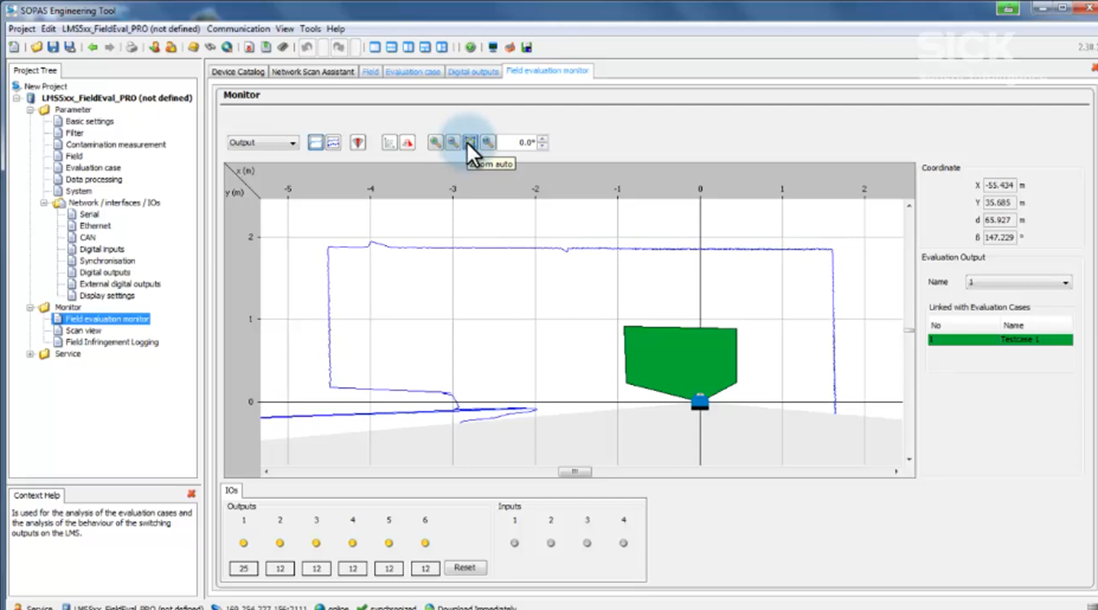Click the horizontal scrollbar below the plot

[574, 471]
